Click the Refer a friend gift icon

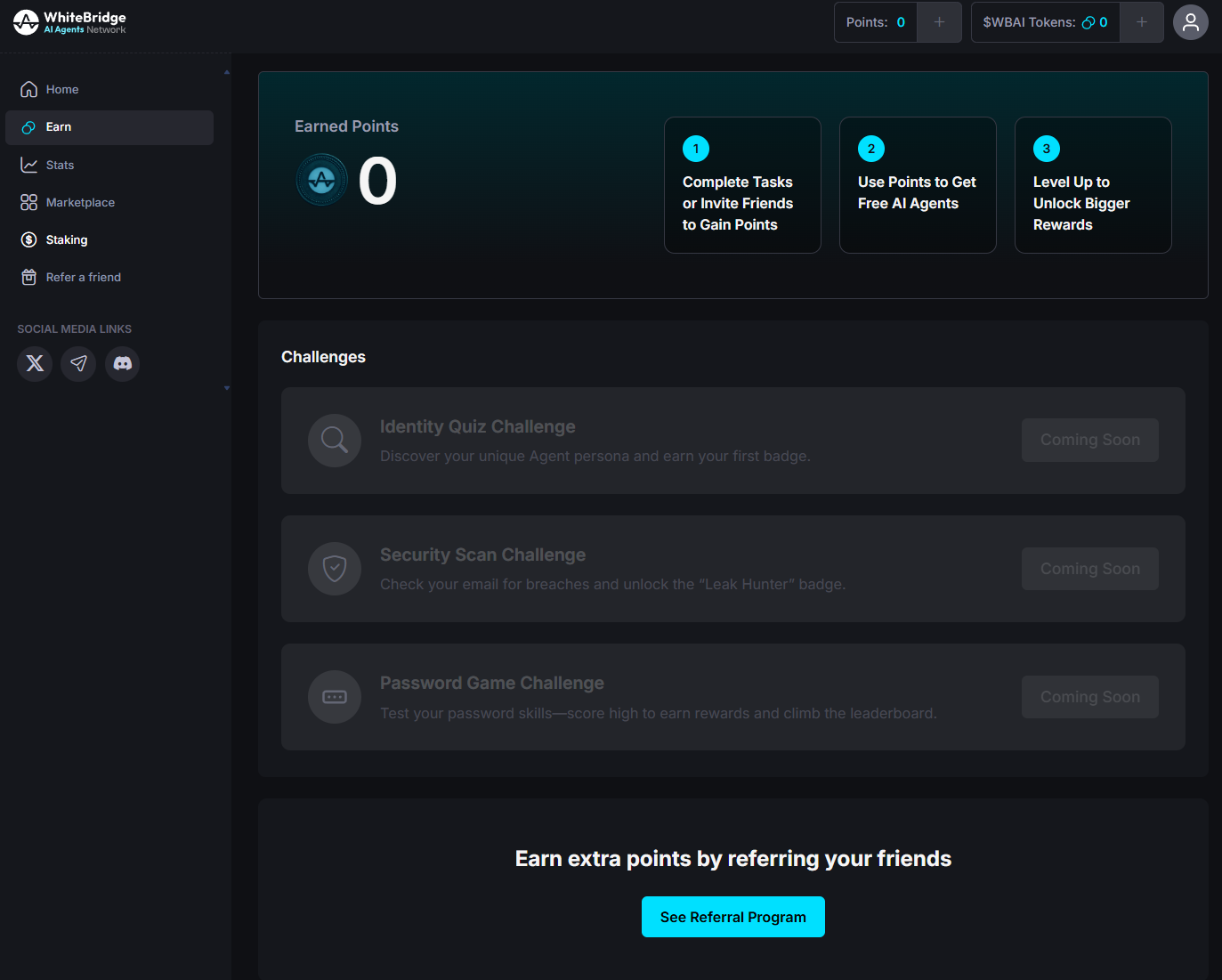click(29, 277)
